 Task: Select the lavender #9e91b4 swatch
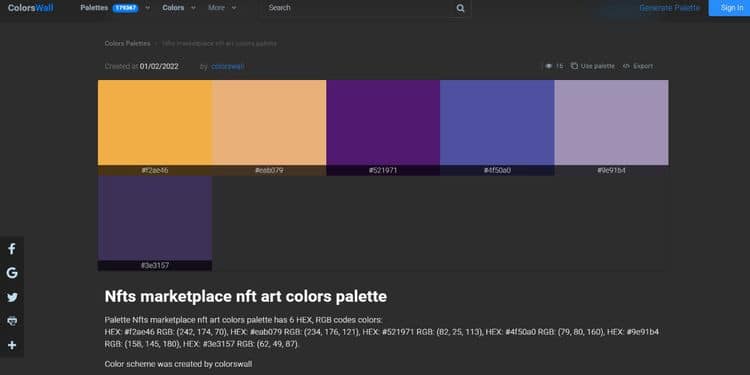(612, 122)
